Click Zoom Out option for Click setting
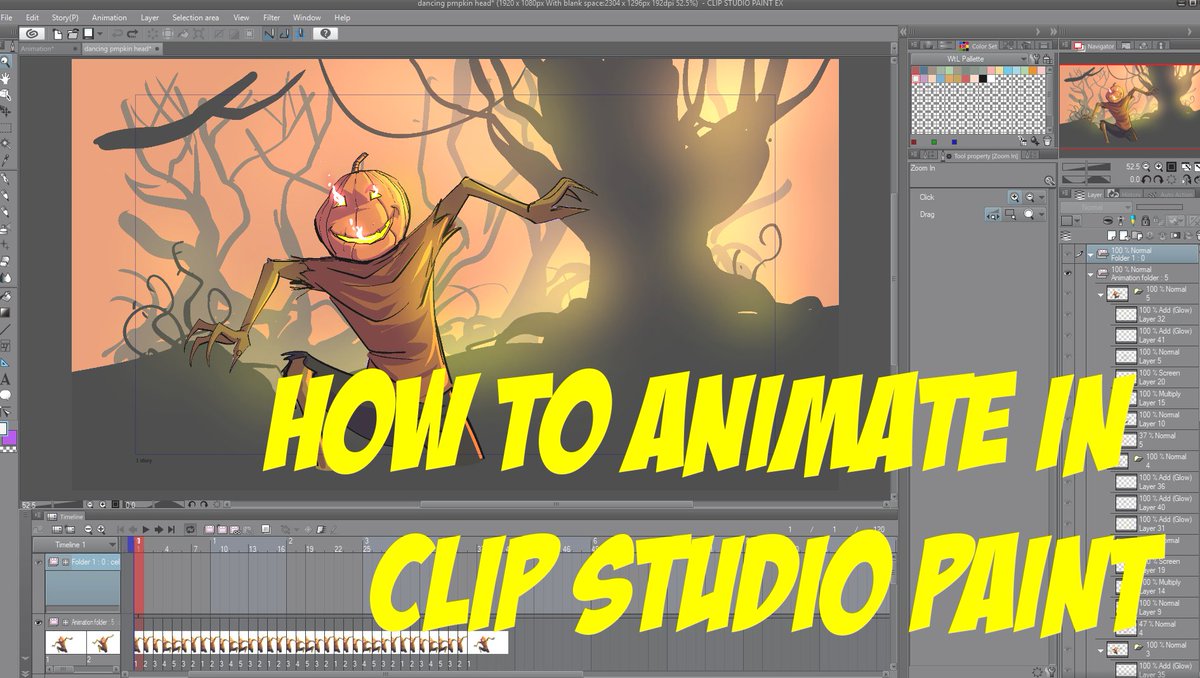The height and width of the screenshot is (678, 1200). coord(1029,197)
